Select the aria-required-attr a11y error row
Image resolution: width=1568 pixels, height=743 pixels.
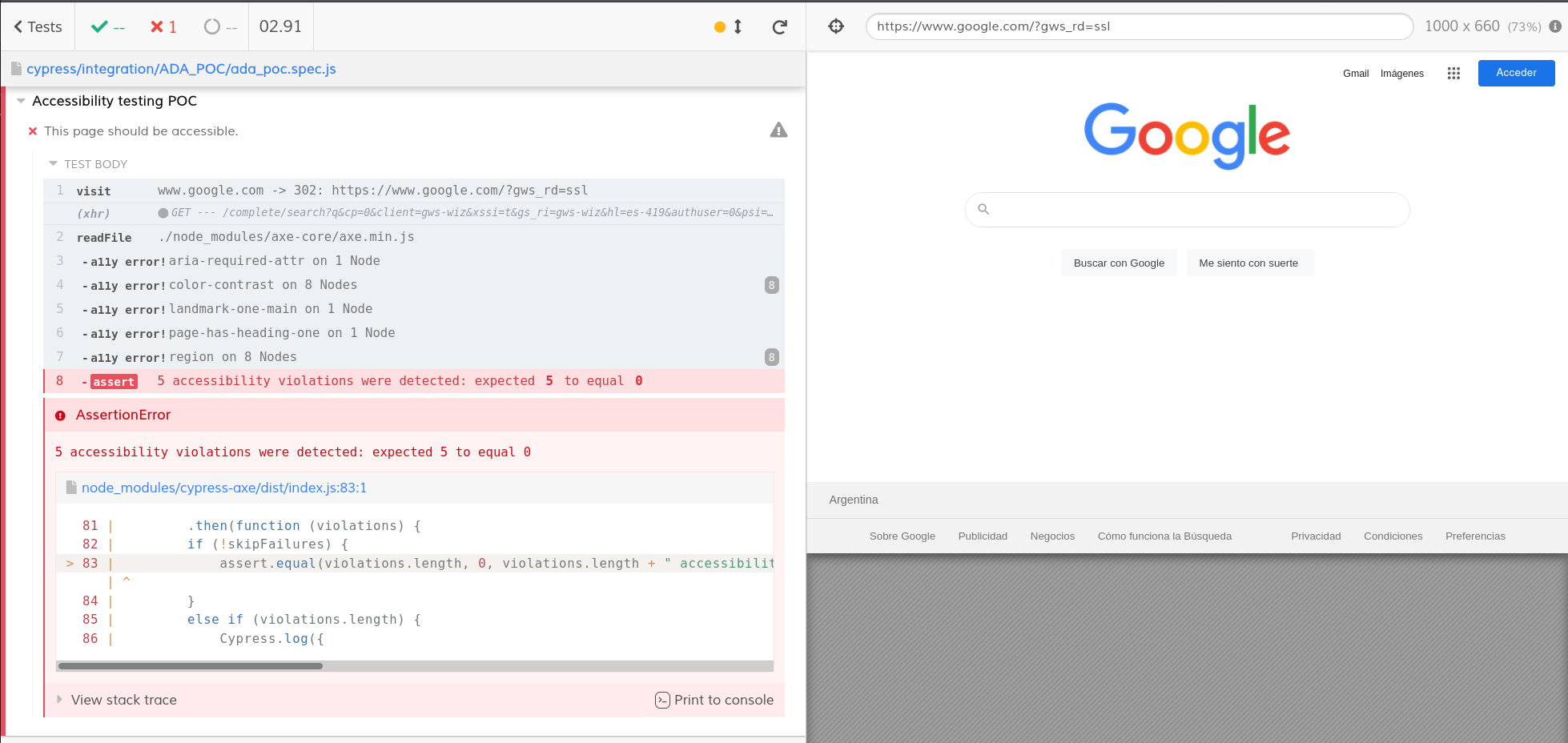(414, 261)
